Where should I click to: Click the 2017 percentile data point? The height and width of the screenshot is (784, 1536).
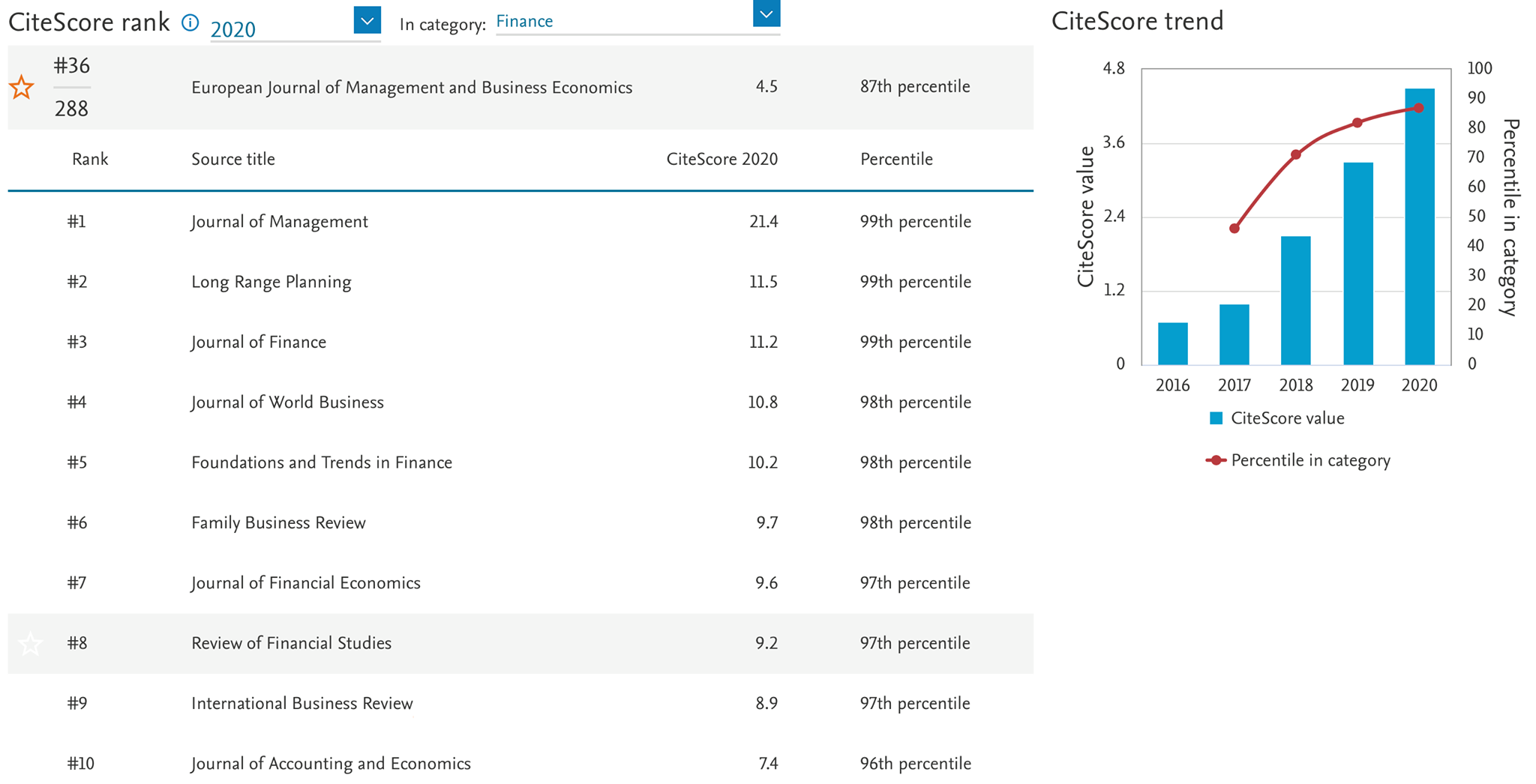point(1234,229)
